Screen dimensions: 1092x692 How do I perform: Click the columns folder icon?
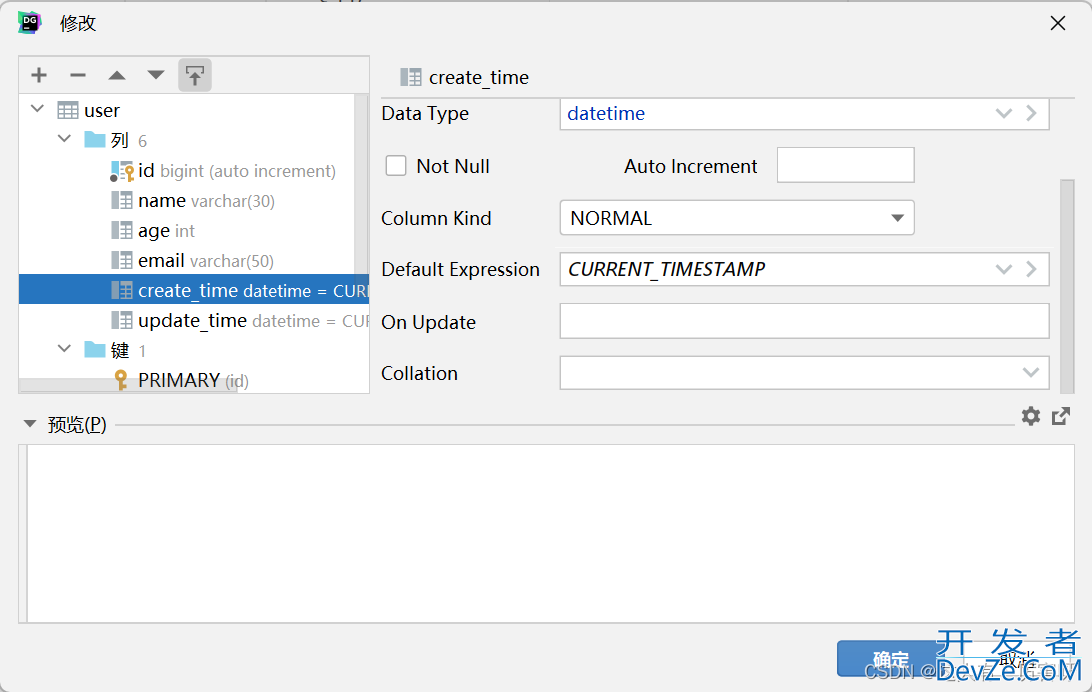(x=95, y=140)
